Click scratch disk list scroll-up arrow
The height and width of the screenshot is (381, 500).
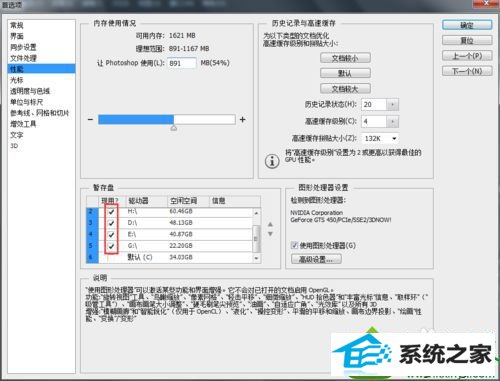coord(256,213)
